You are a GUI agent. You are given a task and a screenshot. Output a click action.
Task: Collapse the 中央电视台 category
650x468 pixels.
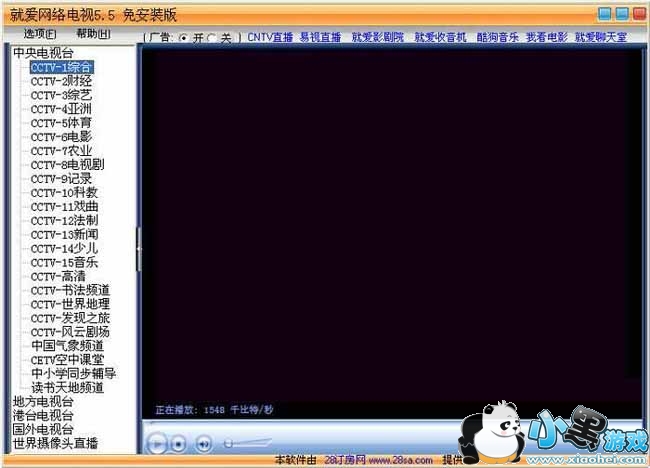(x=43, y=53)
